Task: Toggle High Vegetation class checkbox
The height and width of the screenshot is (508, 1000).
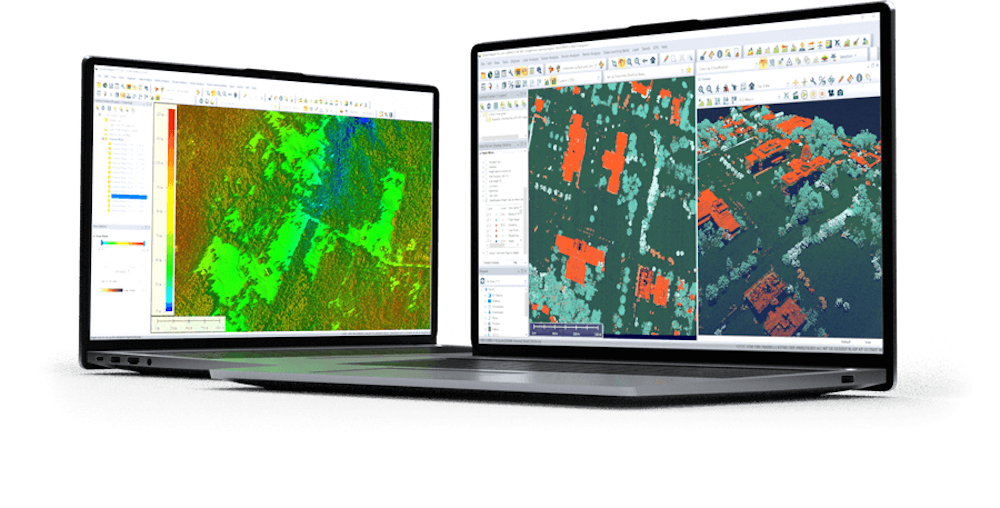Action: pos(488,219)
